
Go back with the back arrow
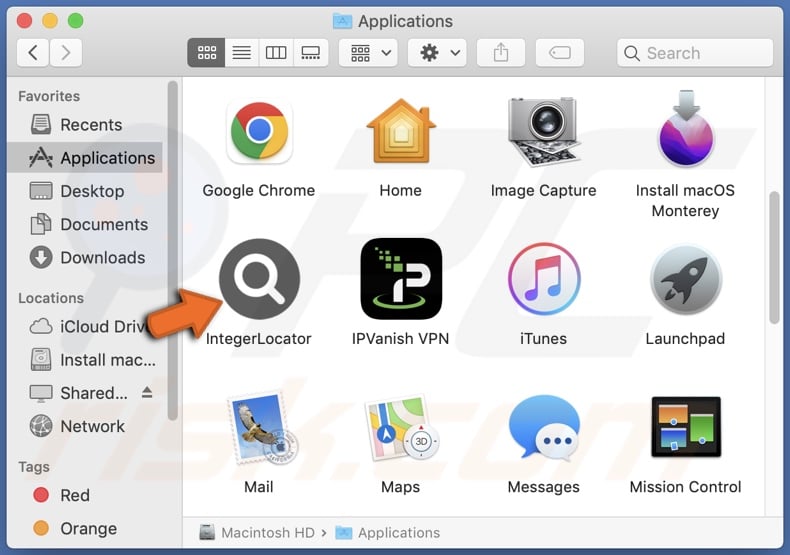tap(33, 52)
